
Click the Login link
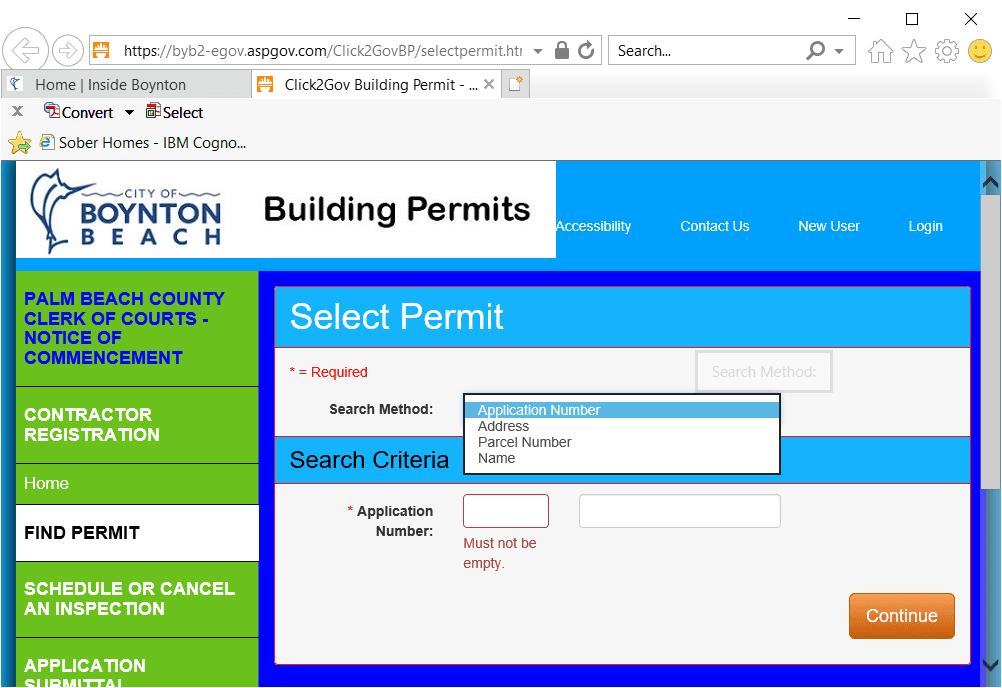point(925,226)
